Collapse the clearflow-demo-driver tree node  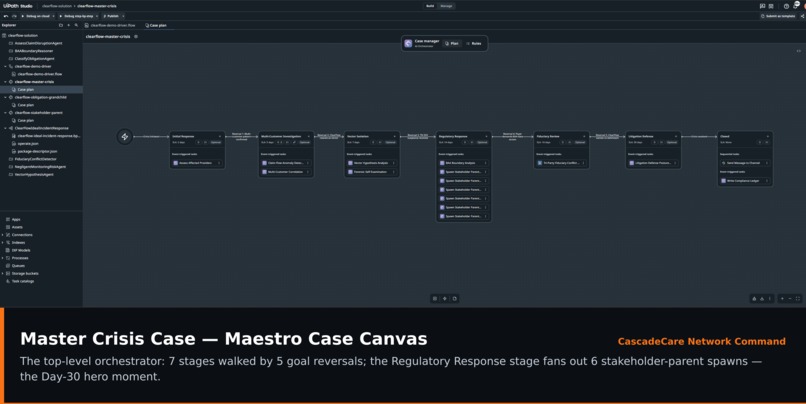(x=6, y=66)
